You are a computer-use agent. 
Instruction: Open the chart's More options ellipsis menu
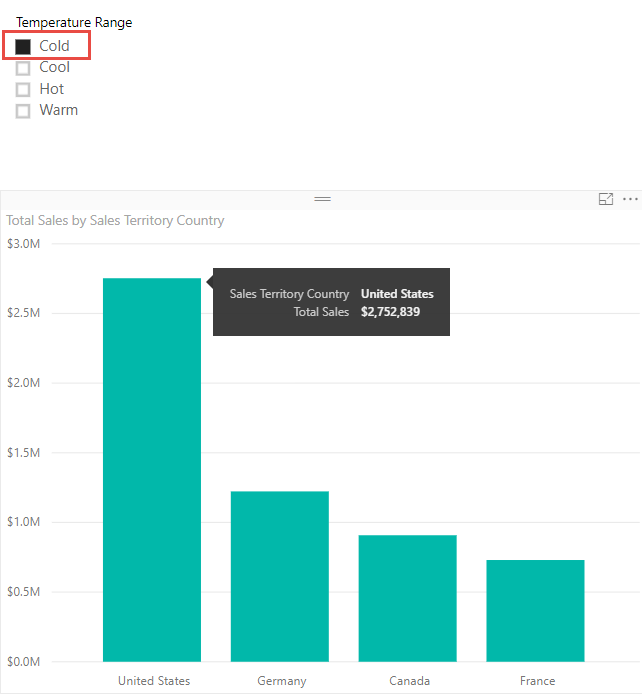point(630,200)
